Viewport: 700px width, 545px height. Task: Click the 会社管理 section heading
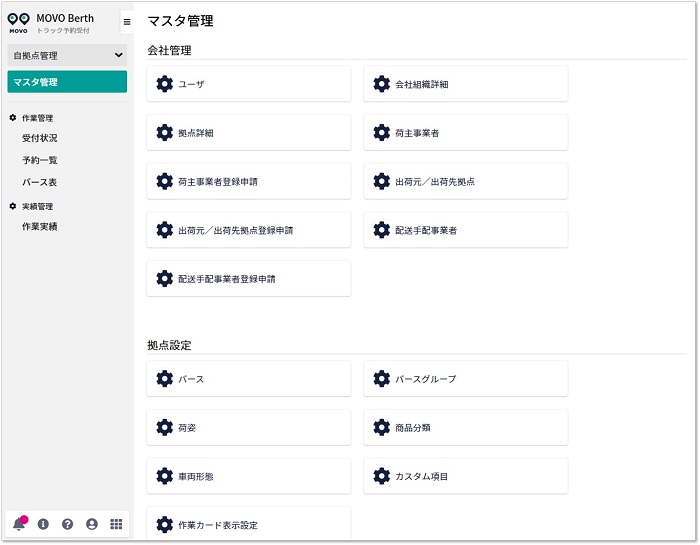click(x=169, y=50)
